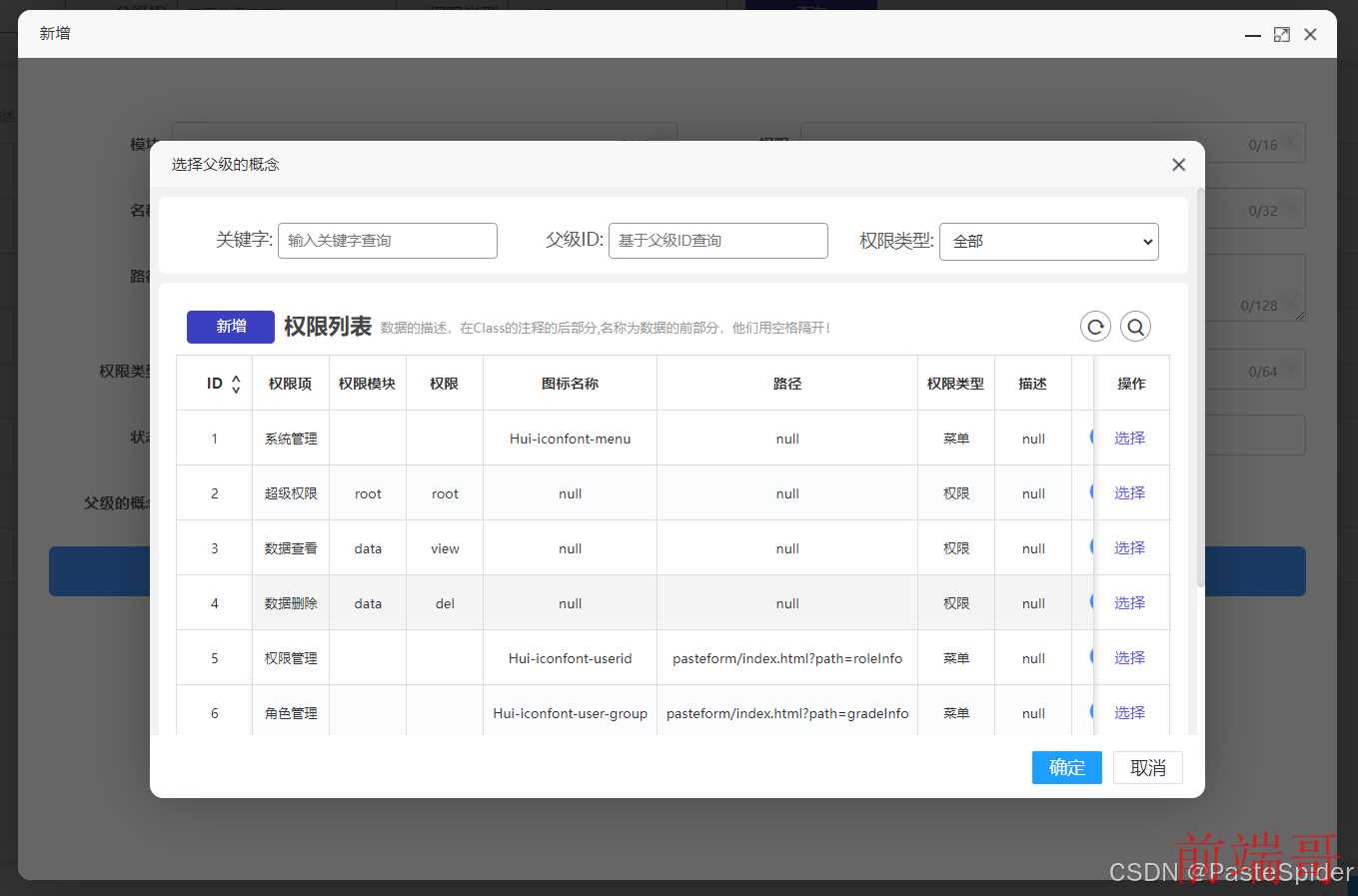
Task: Click the blue 新增 button
Action: pyautogui.click(x=231, y=327)
